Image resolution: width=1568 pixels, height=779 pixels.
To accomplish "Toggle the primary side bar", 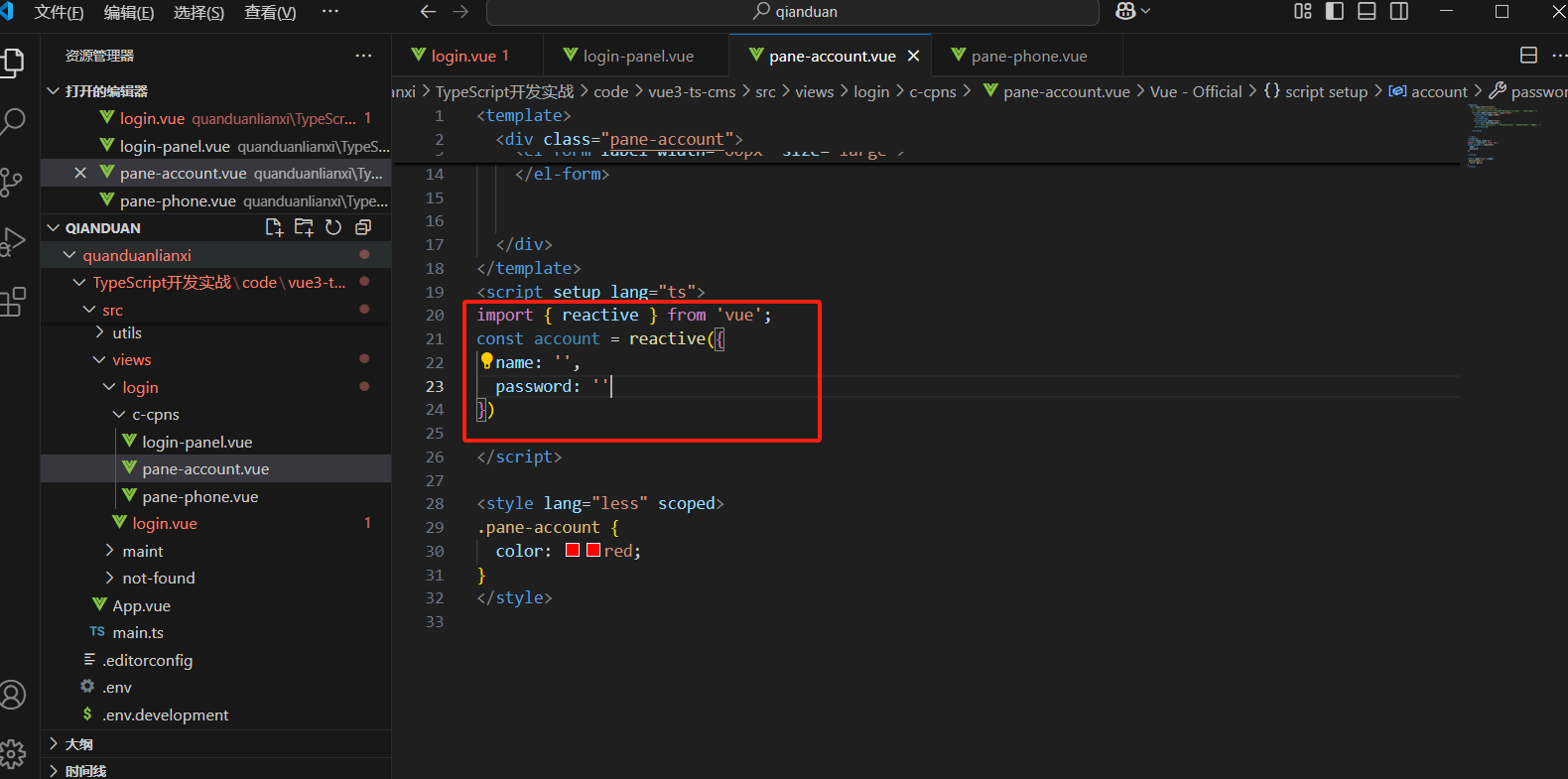I will [1335, 12].
